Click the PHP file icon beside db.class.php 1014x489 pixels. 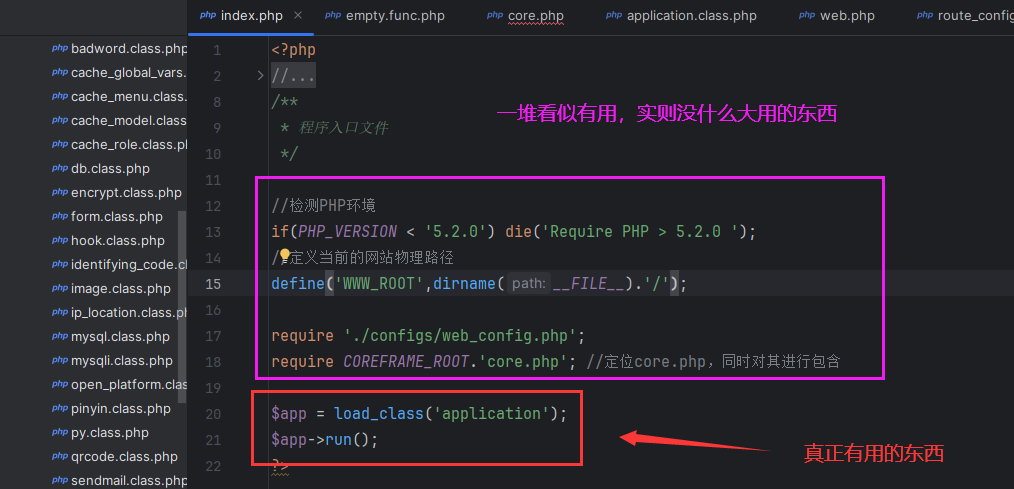(60, 169)
